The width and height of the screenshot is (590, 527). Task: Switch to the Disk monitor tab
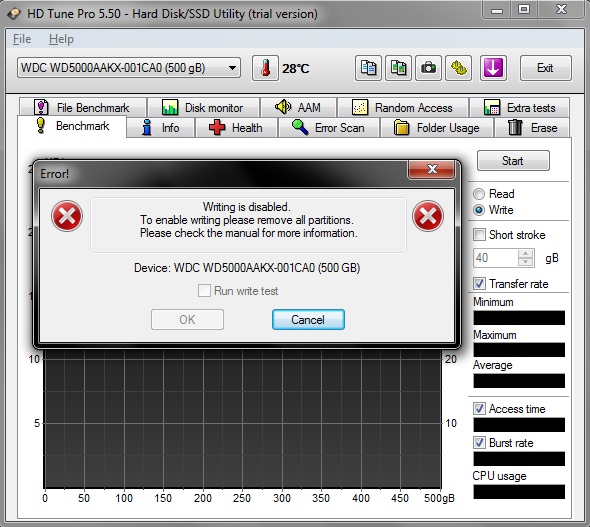203,108
